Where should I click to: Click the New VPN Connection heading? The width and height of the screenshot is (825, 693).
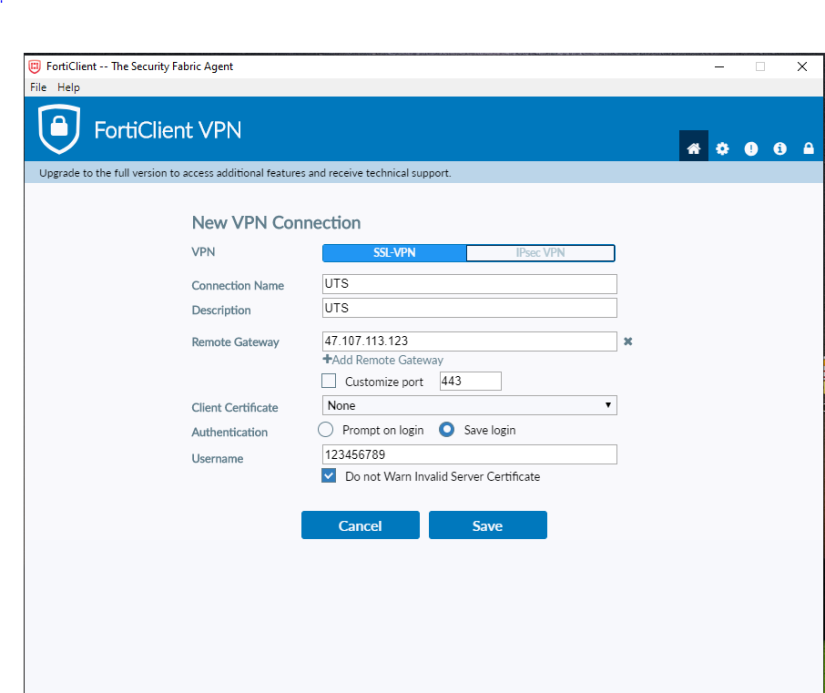coord(276,223)
